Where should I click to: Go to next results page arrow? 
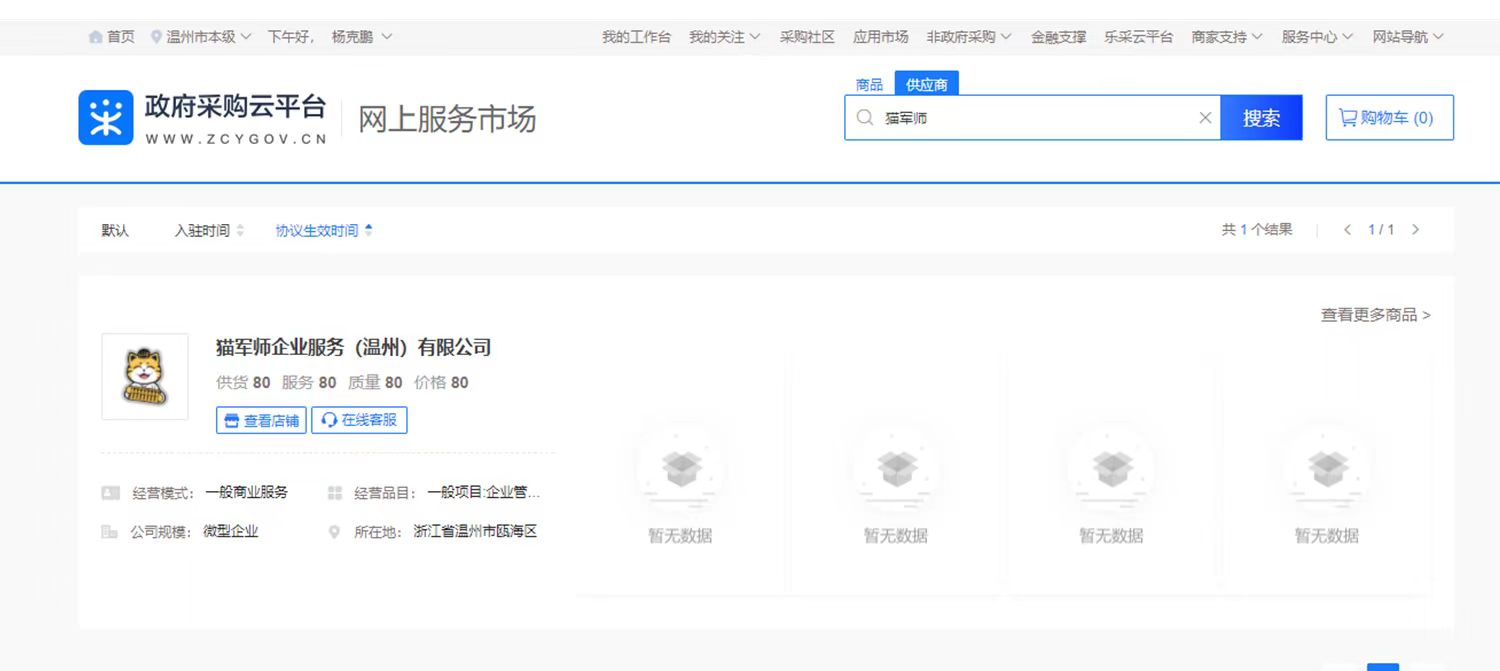1415,230
